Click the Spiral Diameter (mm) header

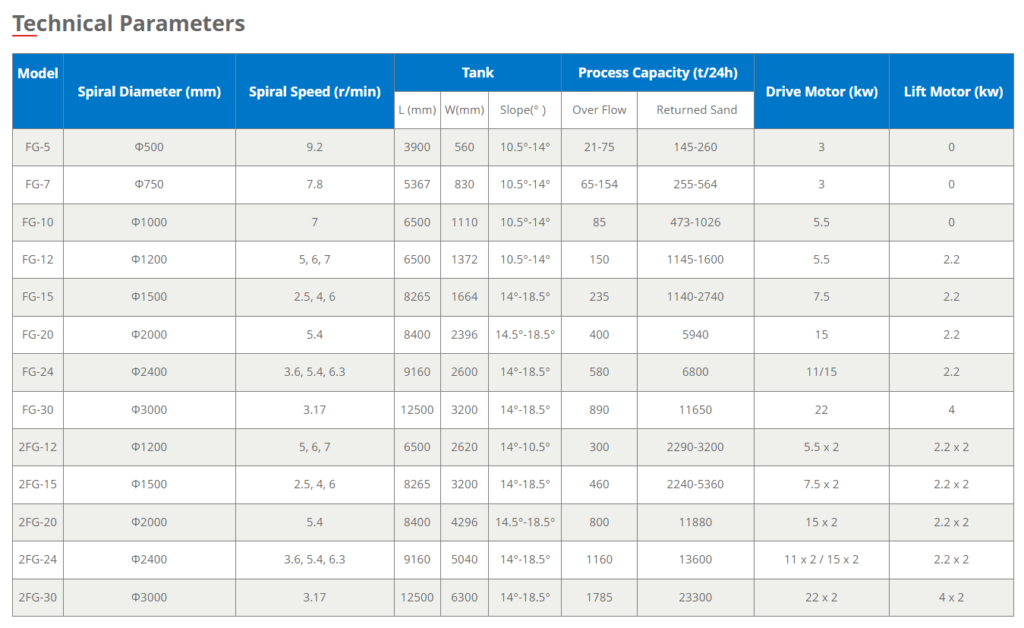[150, 91]
